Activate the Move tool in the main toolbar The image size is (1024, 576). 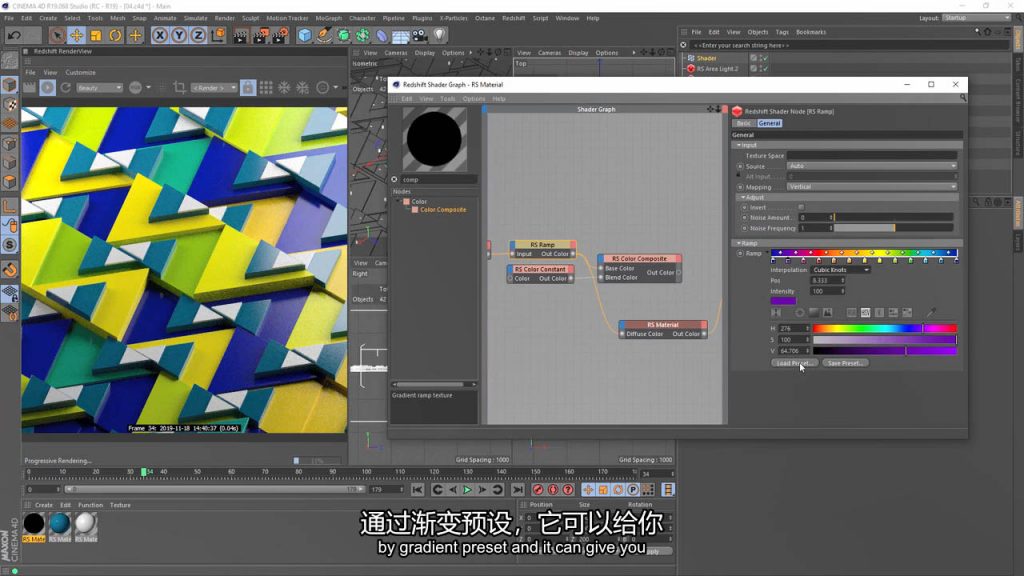tap(76, 35)
